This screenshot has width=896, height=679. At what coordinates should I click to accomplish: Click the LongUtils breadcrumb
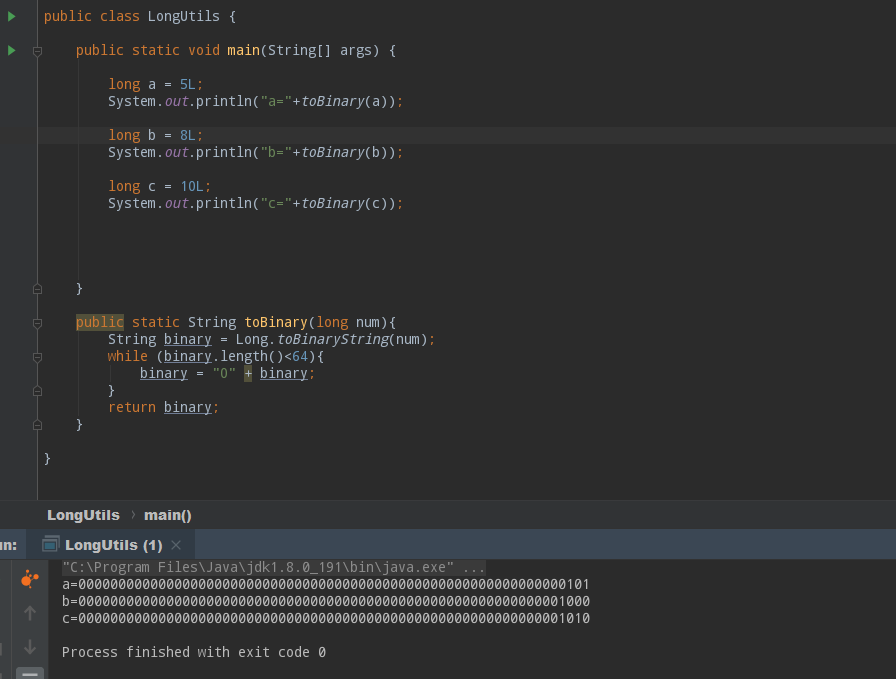pyautogui.click(x=83, y=515)
